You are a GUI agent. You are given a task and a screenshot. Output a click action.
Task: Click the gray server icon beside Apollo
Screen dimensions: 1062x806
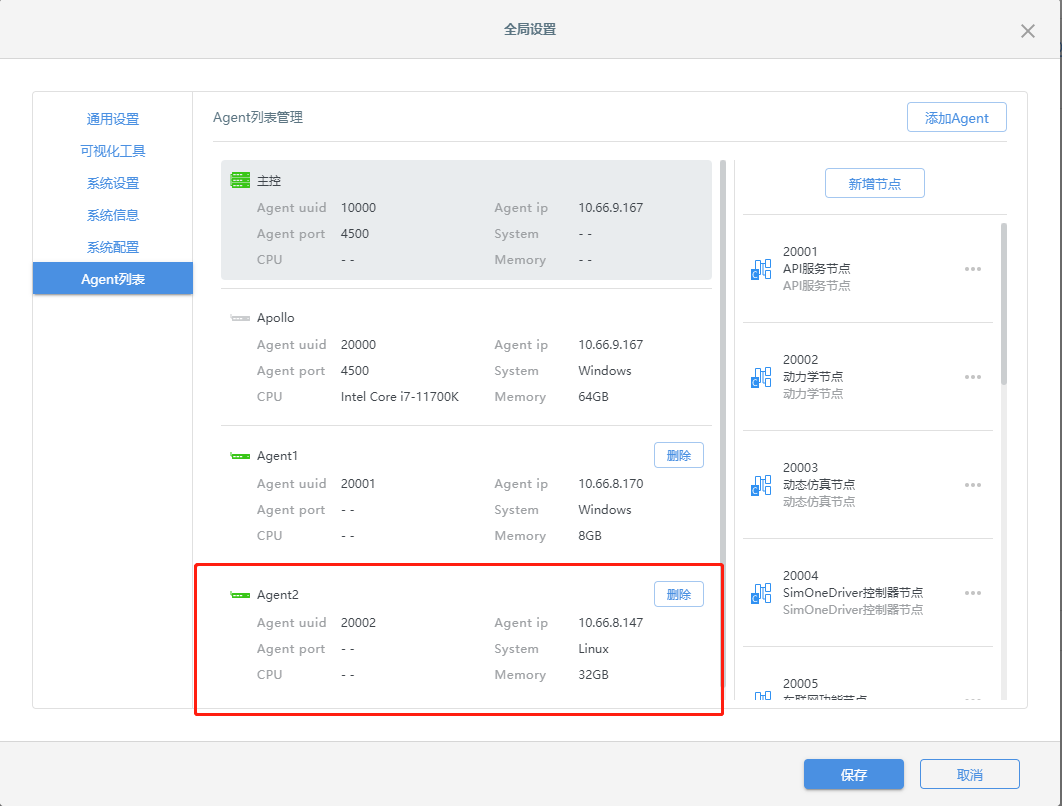239,318
